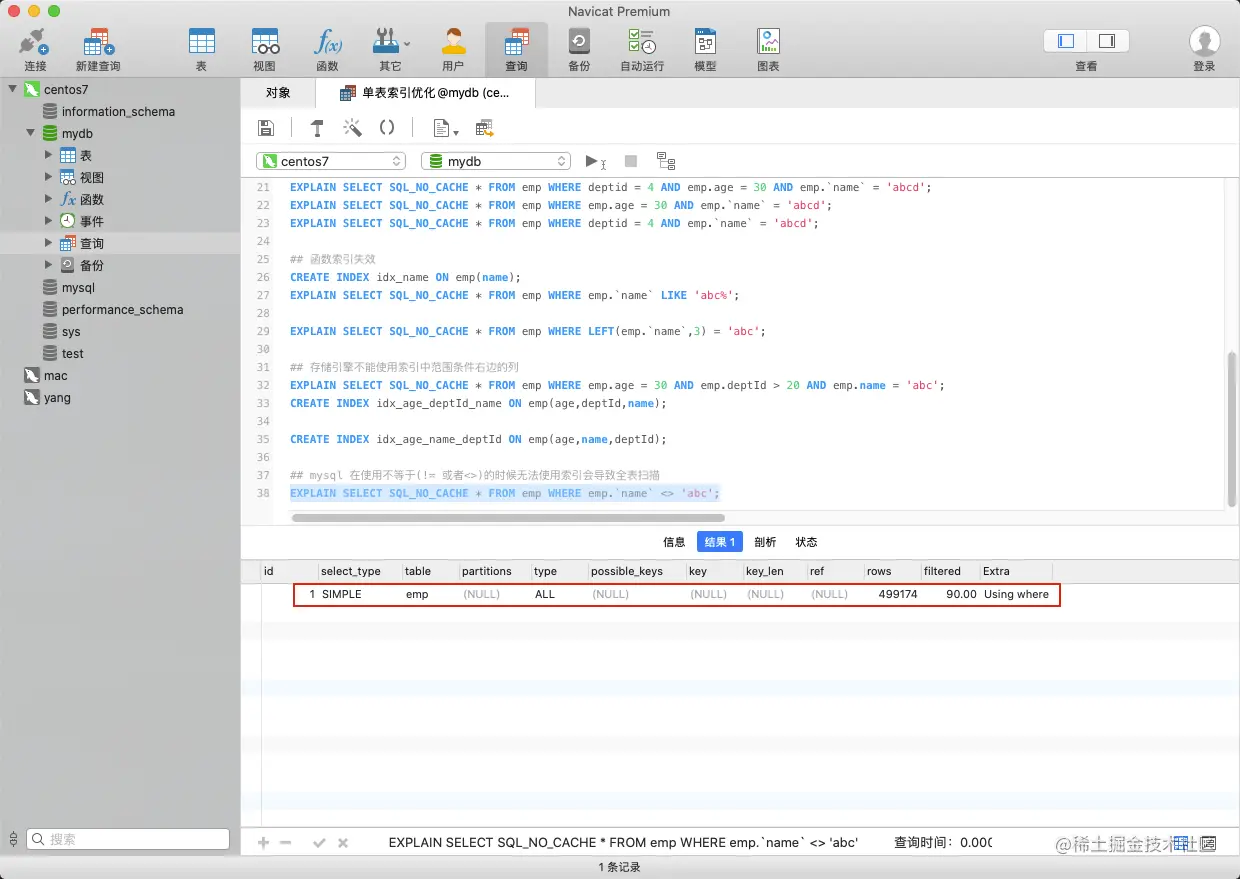Click the grey stop query button
The image size is (1240, 879).
point(631,161)
